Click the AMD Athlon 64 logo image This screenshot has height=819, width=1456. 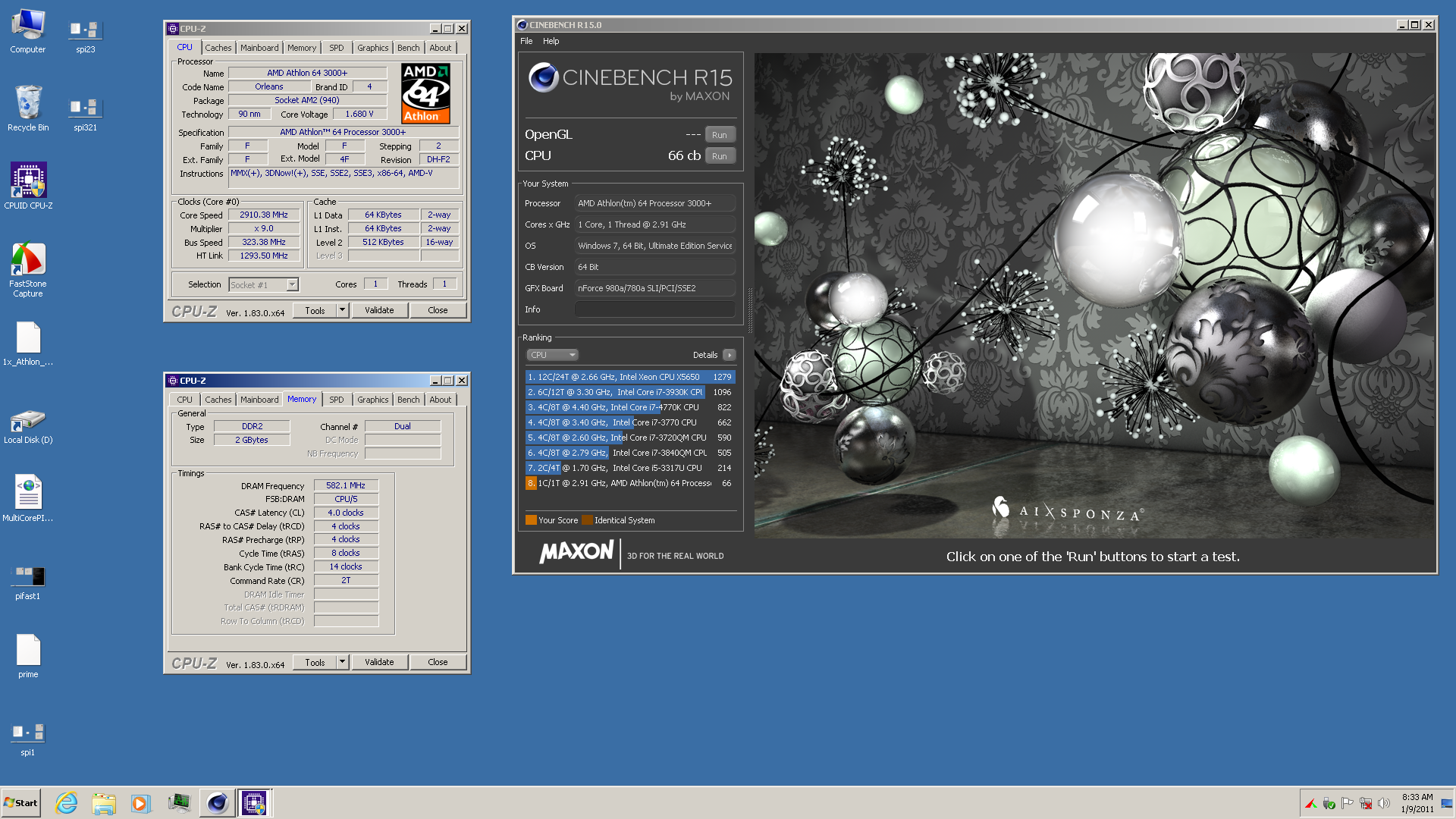click(x=425, y=93)
